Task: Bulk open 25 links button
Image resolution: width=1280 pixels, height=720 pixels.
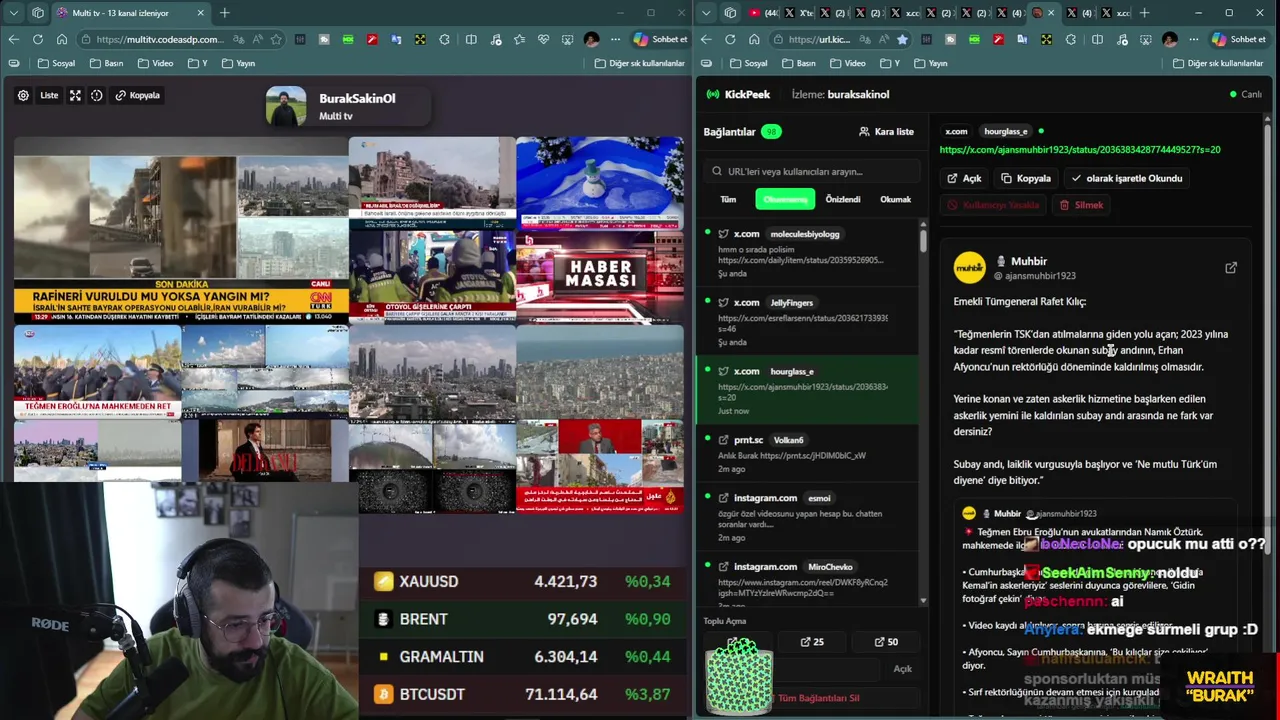Action: click(812, 642)
